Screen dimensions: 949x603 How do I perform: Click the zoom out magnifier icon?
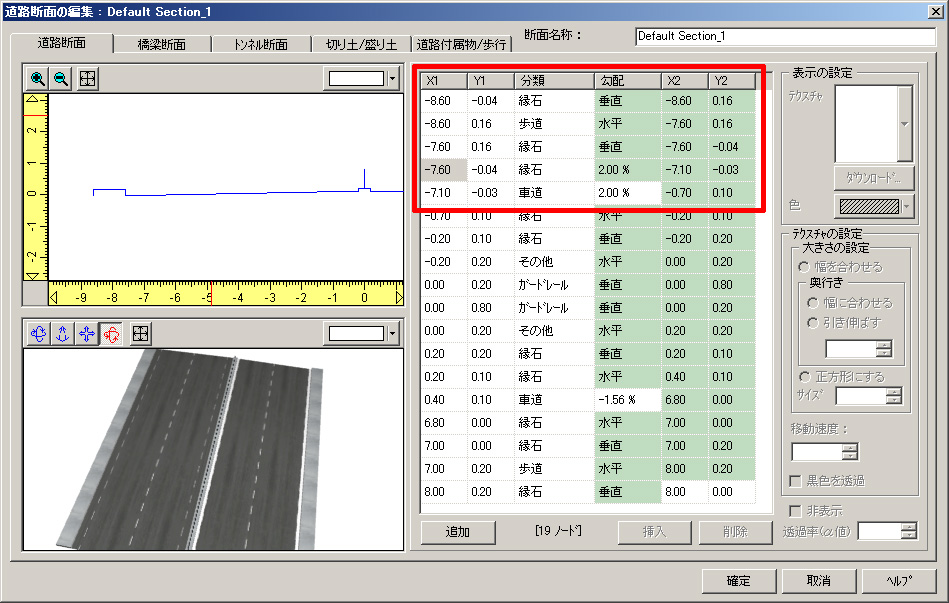click(61, 79)
